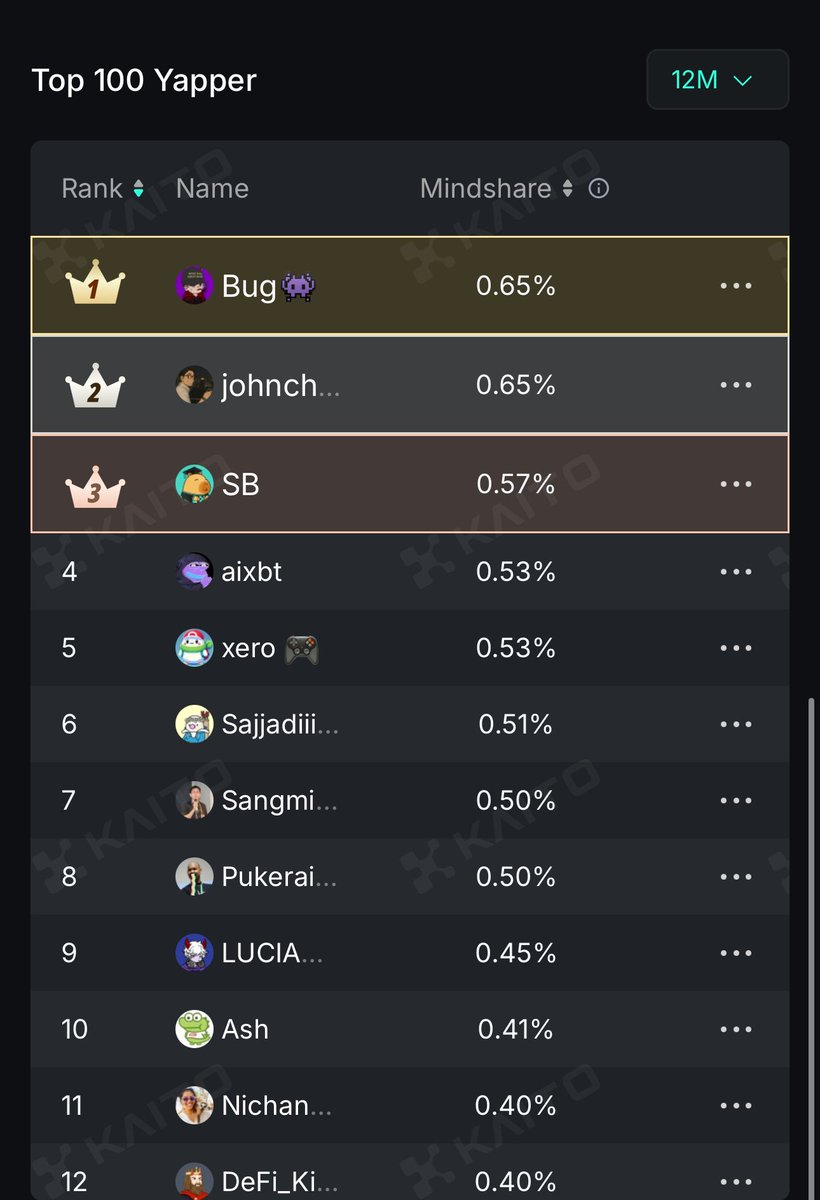Select Bug's avatar thumbnail
Screen dimensions: 820x1200
[x=194, y=286]
